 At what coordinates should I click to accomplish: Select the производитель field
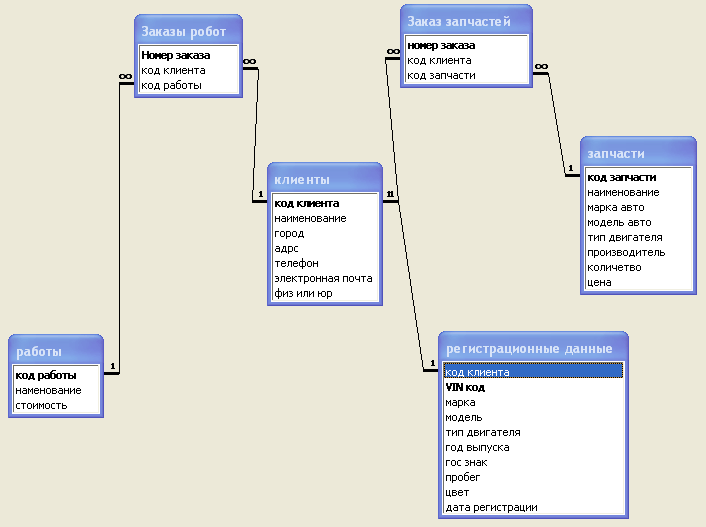638,252
